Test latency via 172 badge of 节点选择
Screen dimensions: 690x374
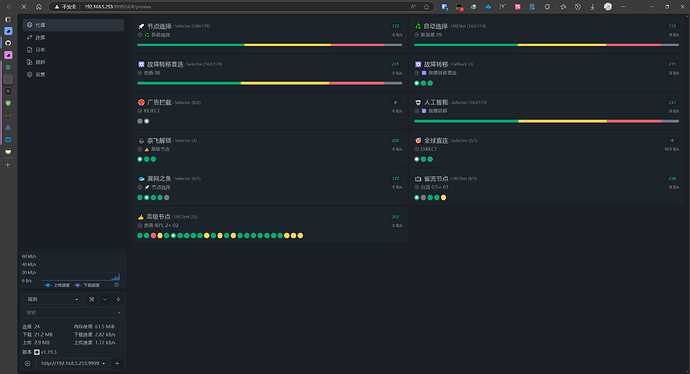(x=395, y=26)
